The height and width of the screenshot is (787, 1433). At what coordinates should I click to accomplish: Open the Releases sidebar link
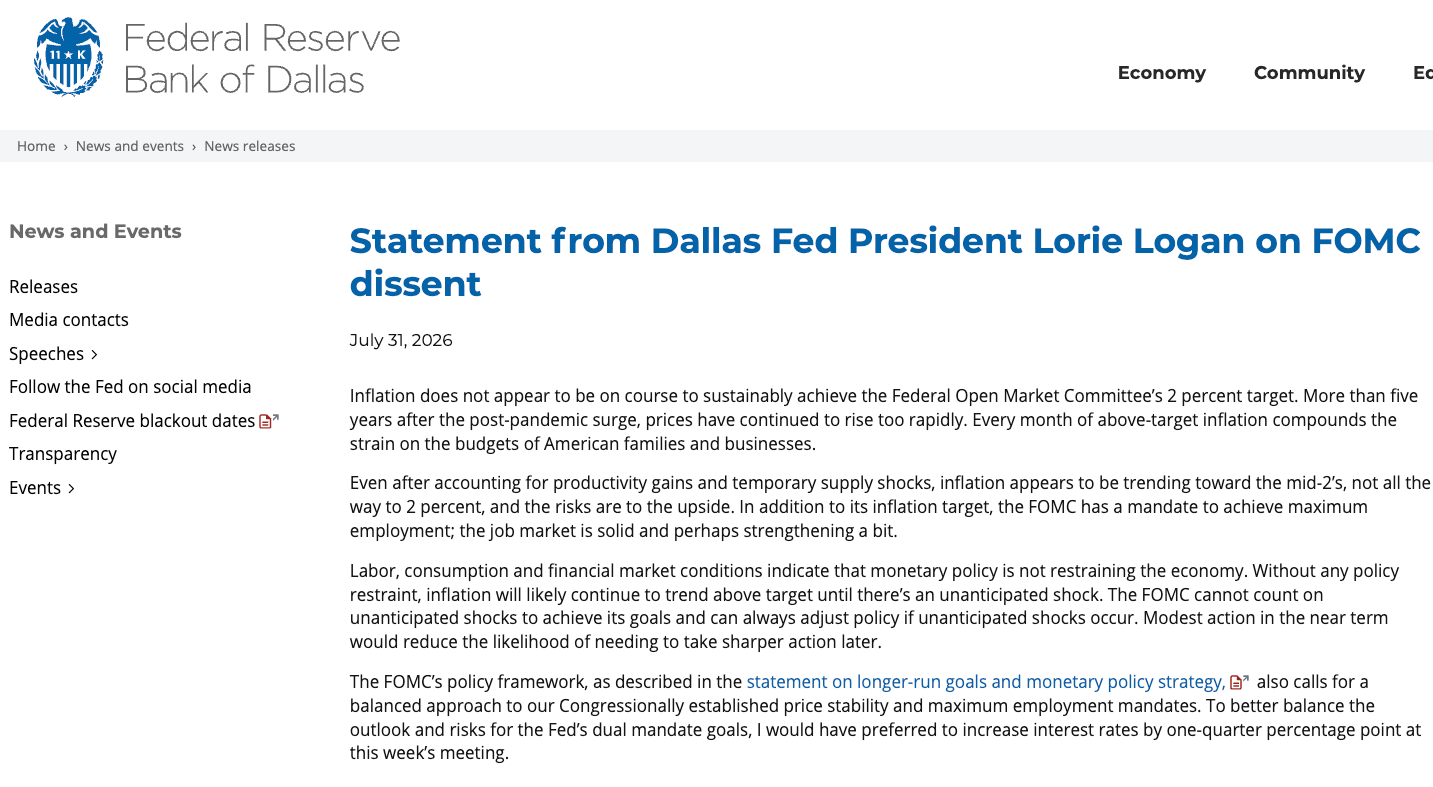(x=43, y=287)
